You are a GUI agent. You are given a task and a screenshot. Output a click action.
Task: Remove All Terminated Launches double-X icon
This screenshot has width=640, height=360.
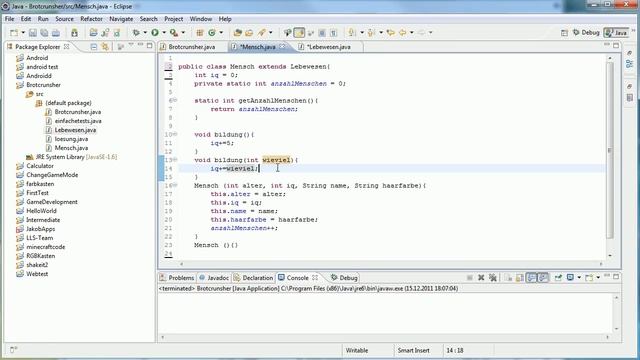coord(493,278)
